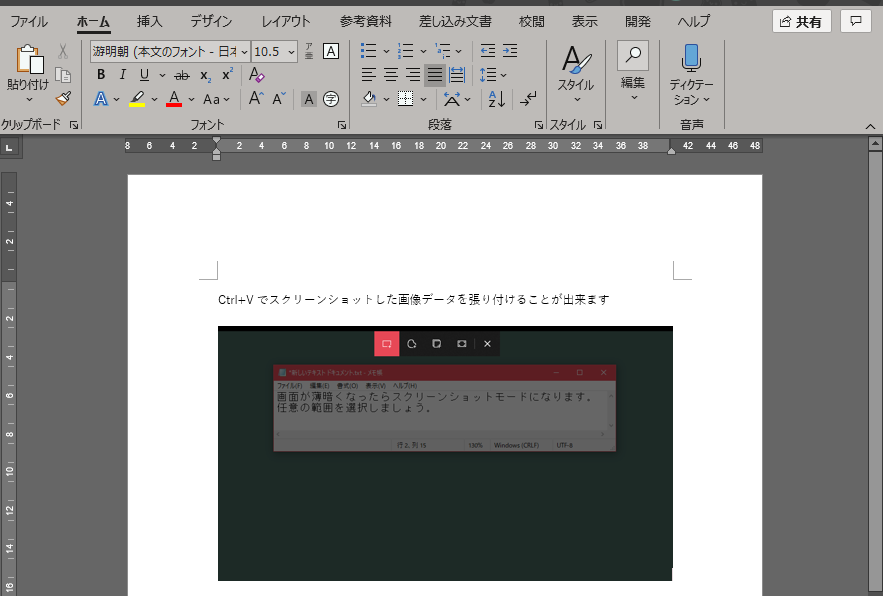Open the bullet list style dropdown
Screen dimensions: 883x596
tap(386, 51)
